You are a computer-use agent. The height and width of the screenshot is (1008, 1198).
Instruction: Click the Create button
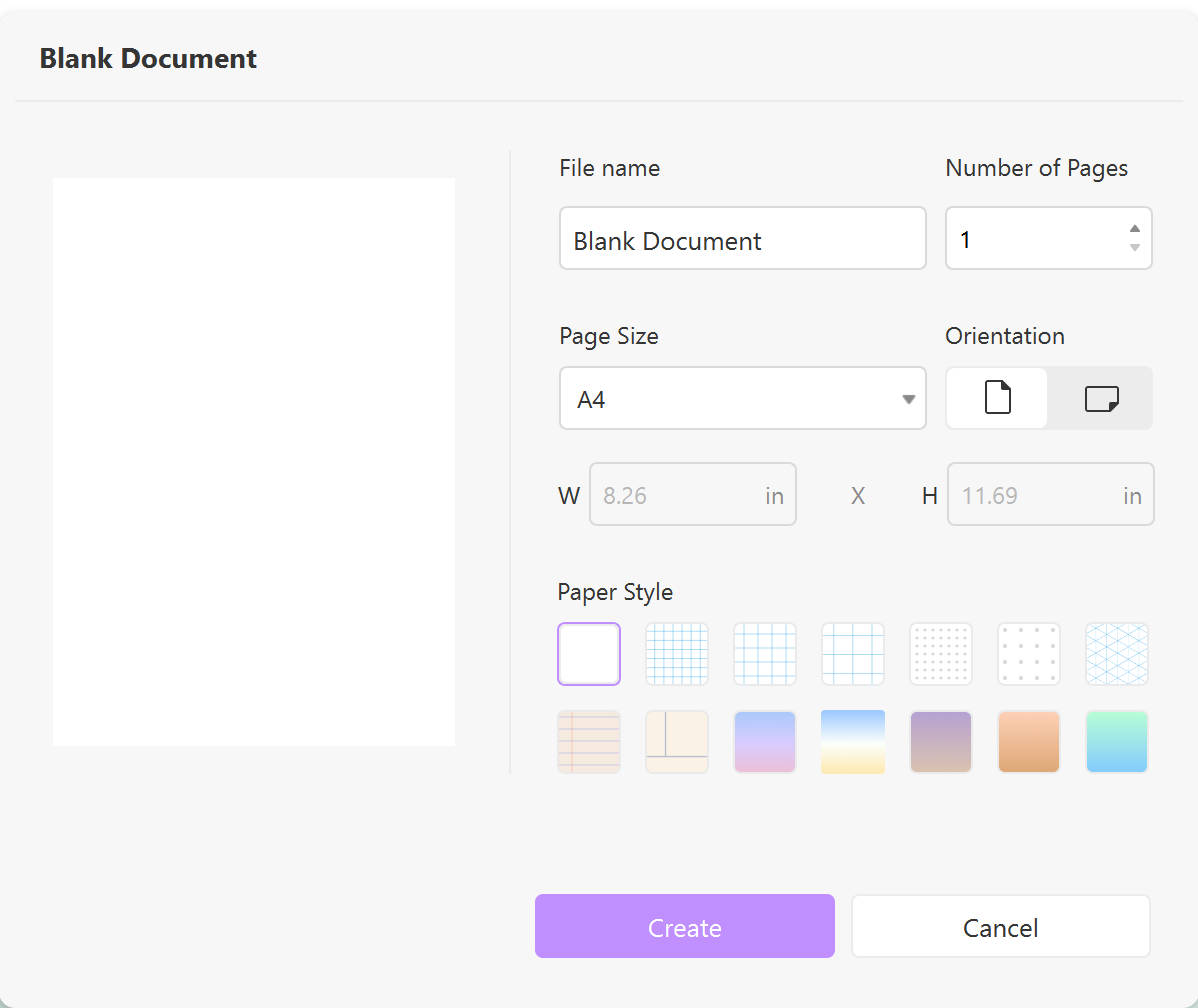684,926
